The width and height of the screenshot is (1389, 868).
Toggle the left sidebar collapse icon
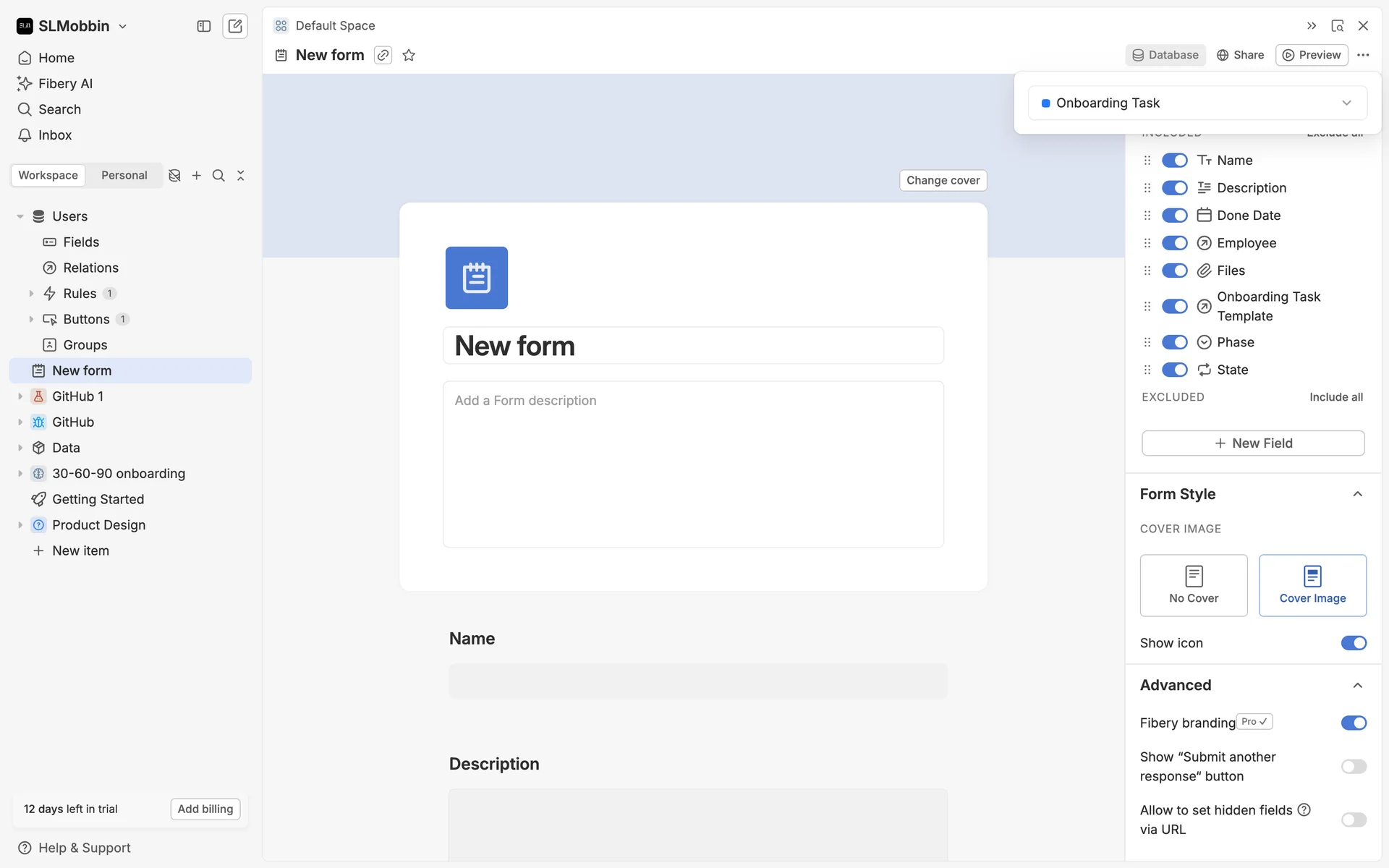203,26
